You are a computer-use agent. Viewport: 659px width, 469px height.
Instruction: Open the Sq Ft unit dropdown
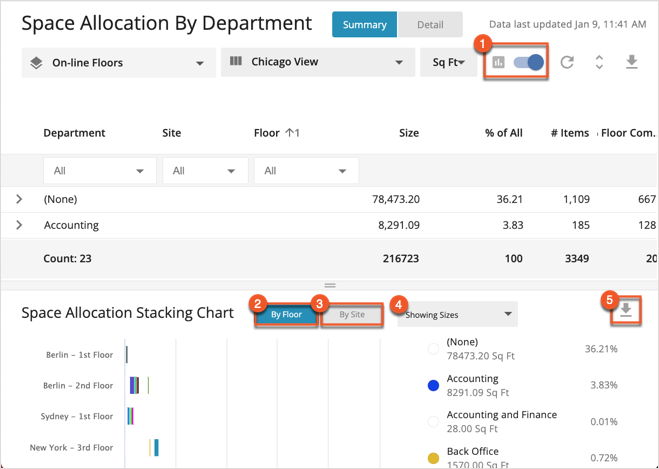point(448,62)
